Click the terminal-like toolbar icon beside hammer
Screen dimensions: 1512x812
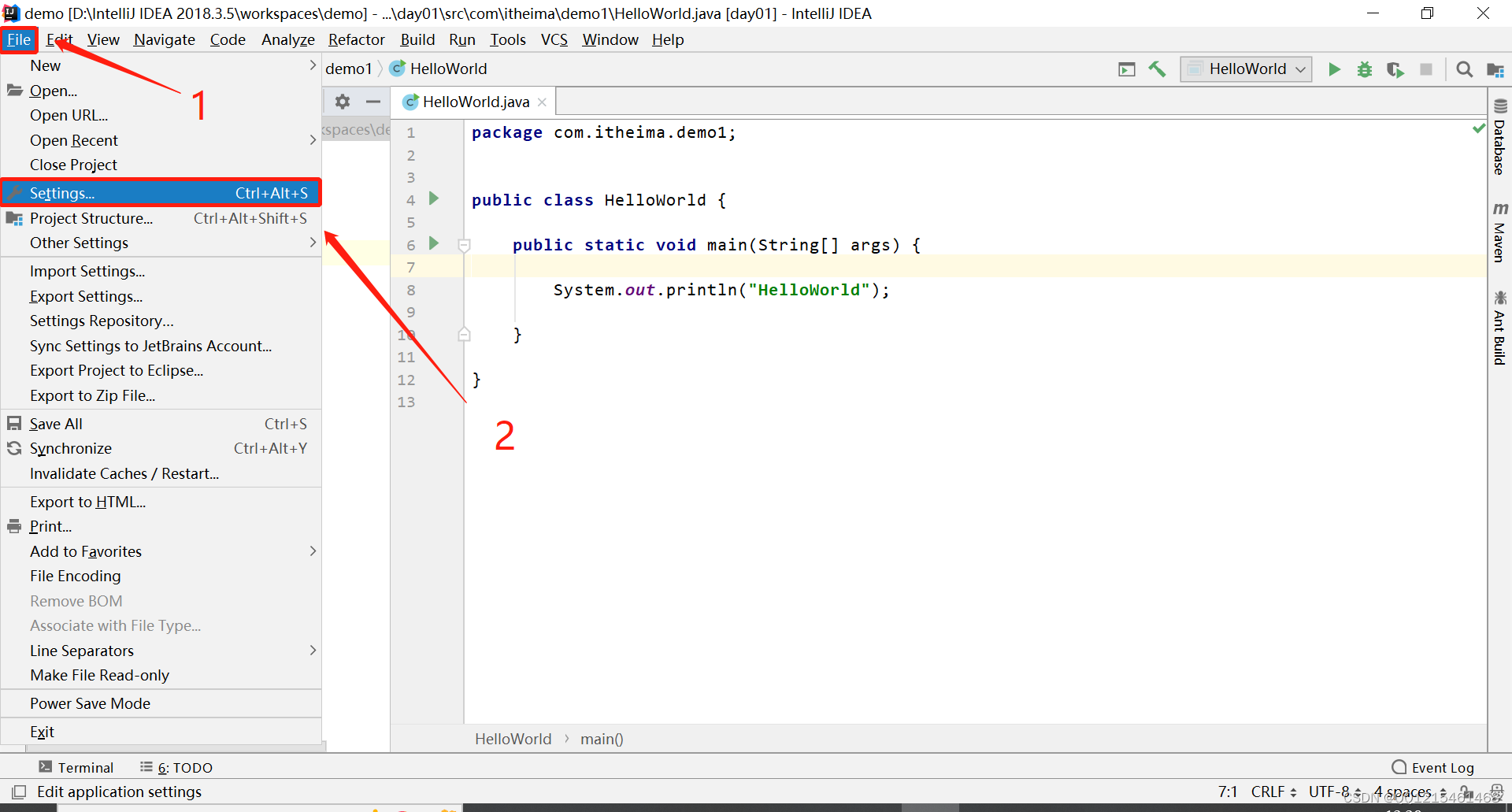click(x=1127, y=69)
